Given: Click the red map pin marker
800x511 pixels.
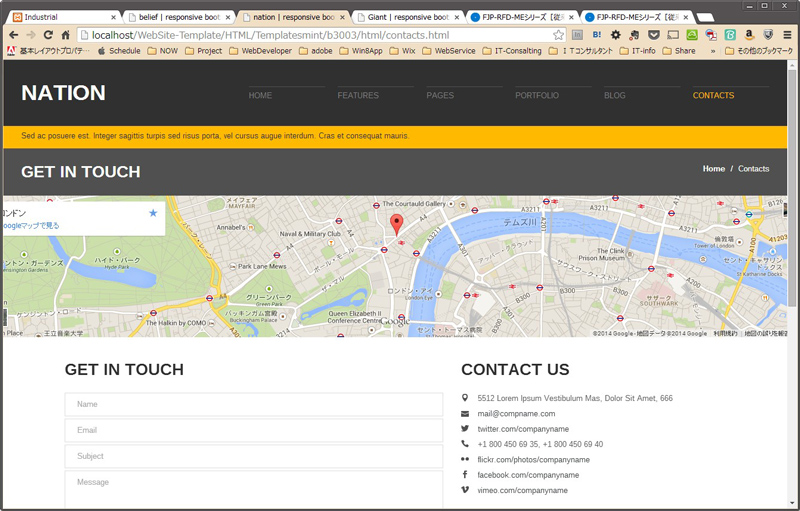Looking at the screenshot, I should click(x=396, y=224).
